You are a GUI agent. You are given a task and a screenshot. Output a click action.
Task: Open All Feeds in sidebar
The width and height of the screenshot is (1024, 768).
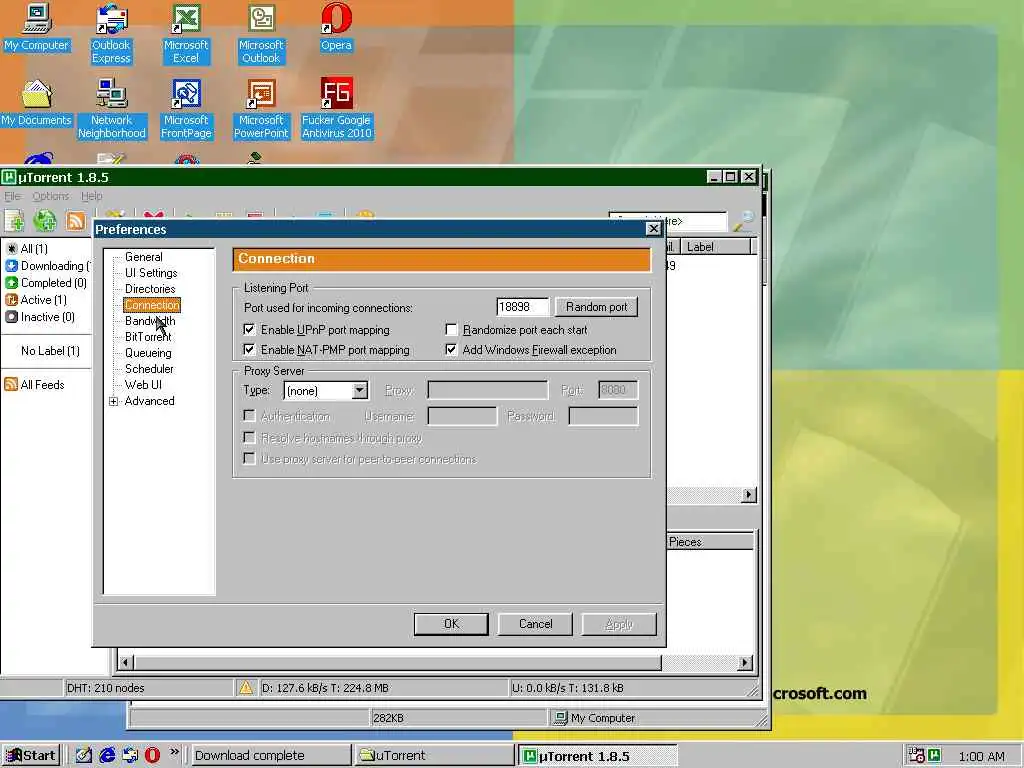(x=35, y=385)
